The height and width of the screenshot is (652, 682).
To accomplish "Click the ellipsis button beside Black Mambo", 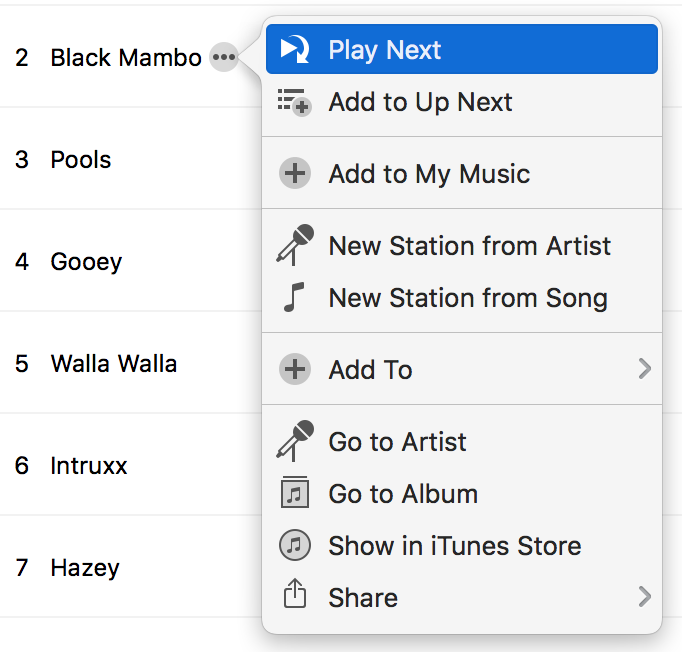I will pyautogui.click(x=223, y=58).
